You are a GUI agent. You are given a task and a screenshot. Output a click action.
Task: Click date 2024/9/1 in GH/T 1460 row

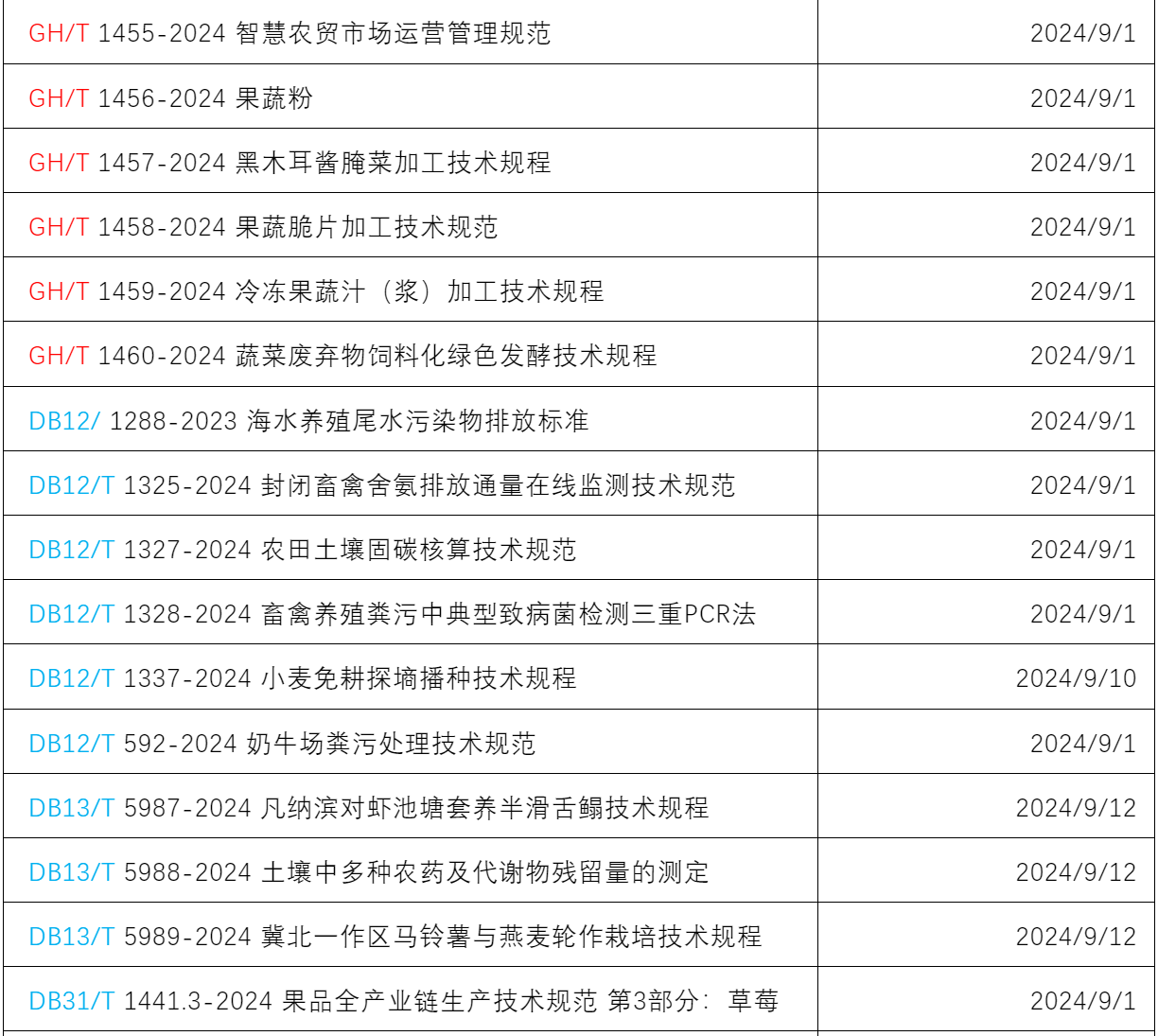pos(1083,356)
